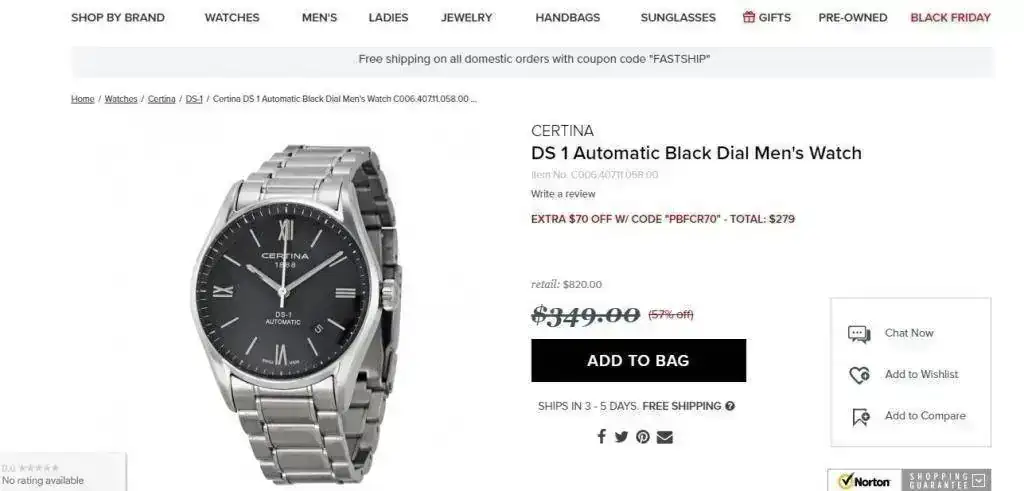Go to Certina breadcrumb link
This screenshot has width=1024, height=491.
tap(161, 99)
